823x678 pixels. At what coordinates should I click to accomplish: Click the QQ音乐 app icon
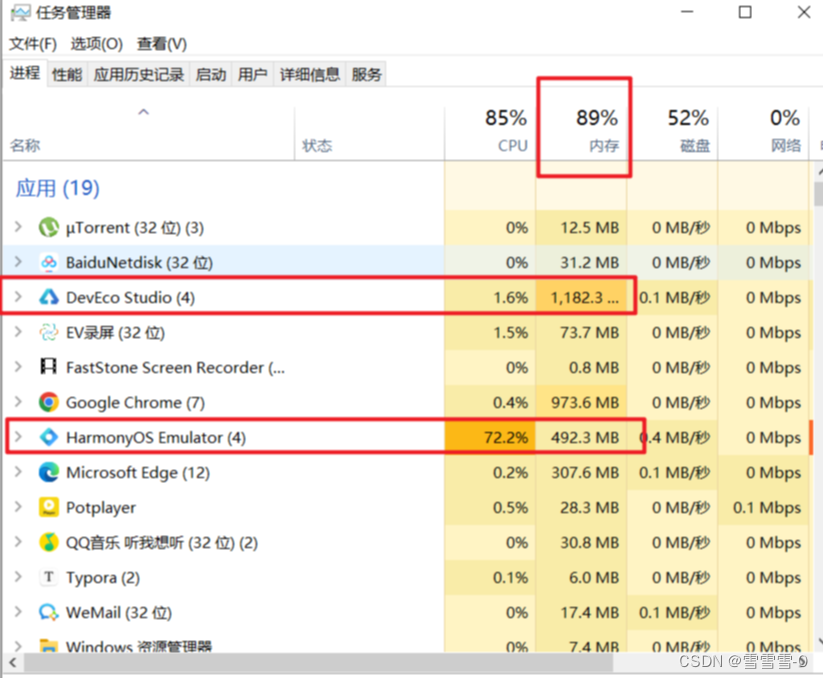click(x=48, y=542)
